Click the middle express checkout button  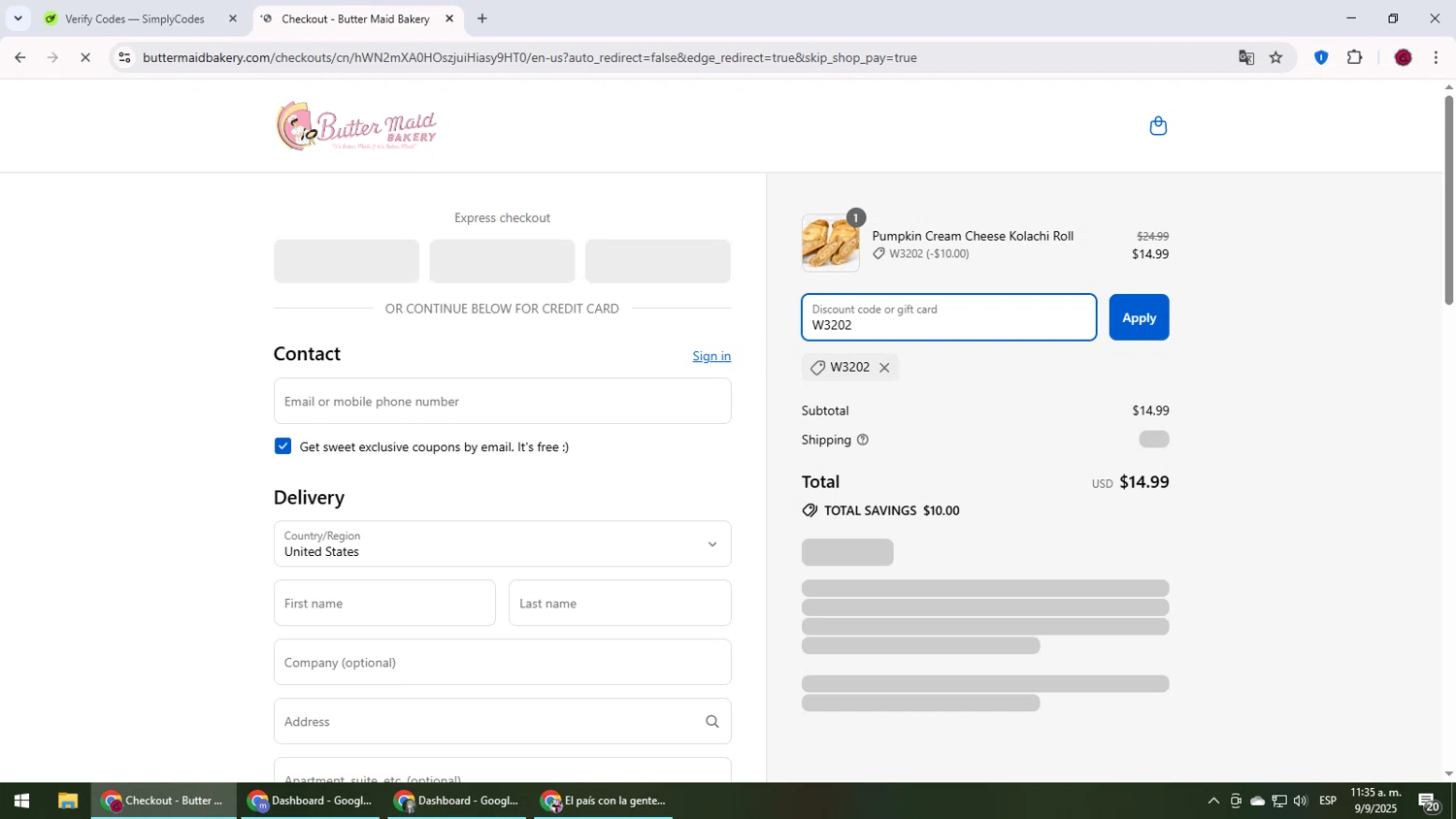[502, 261]
